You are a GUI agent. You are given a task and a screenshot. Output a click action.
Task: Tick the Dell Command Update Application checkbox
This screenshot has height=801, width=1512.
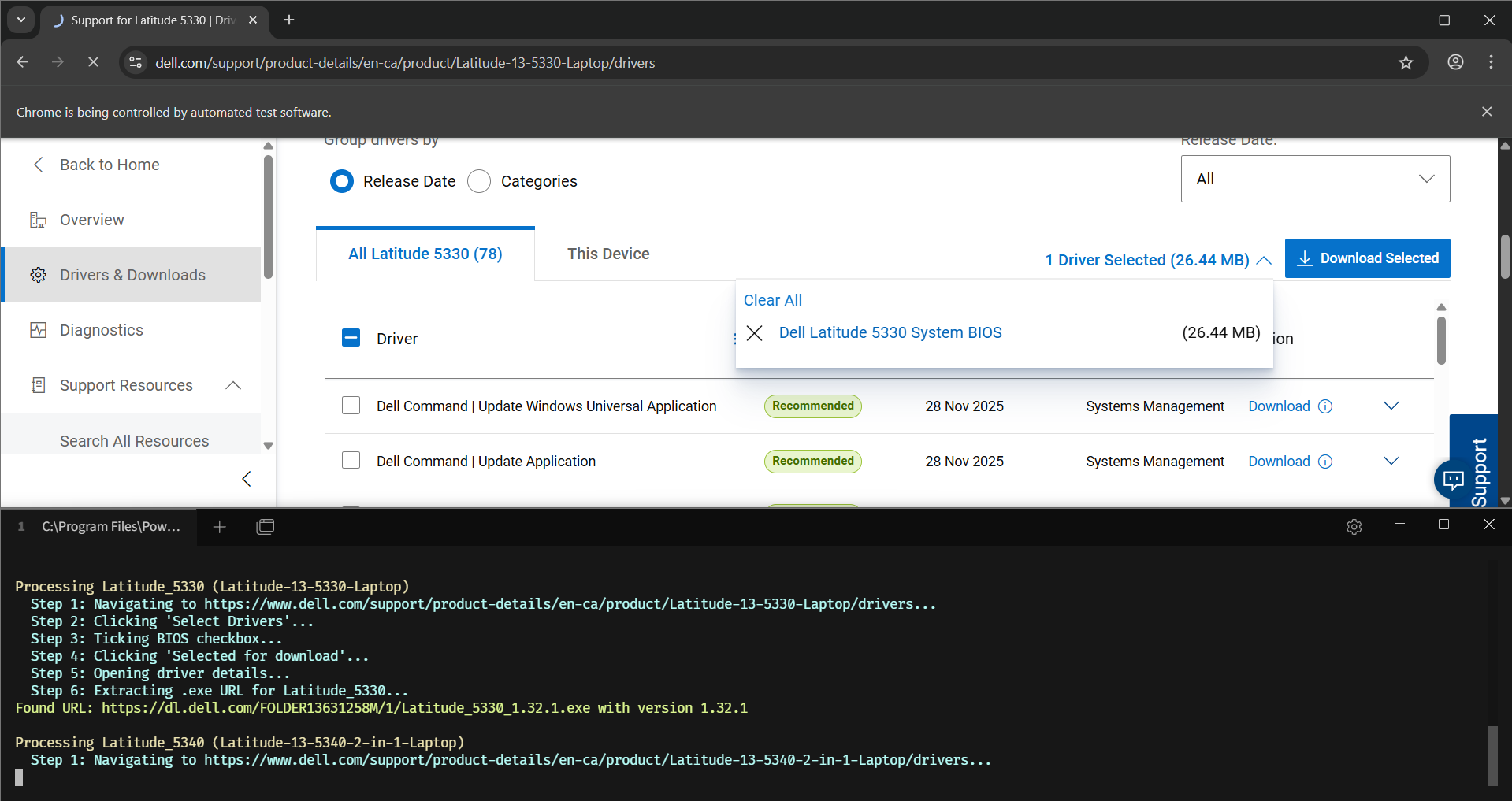click(351, 461)
